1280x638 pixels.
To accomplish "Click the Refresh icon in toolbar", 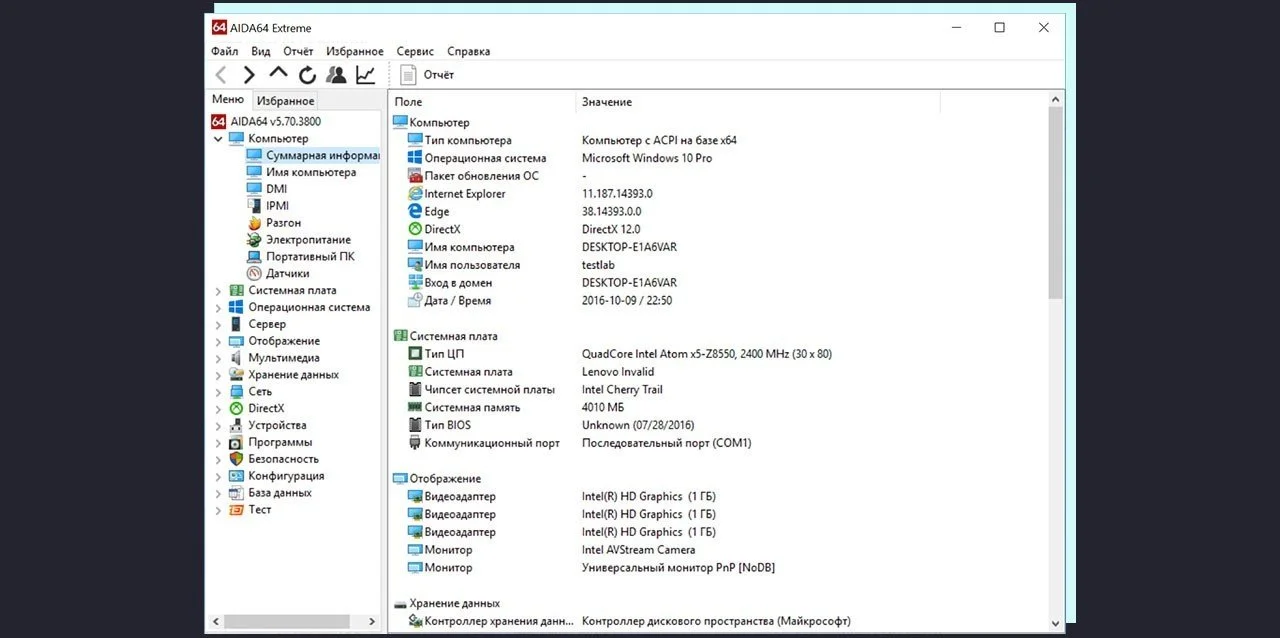I will pos(307,75).
